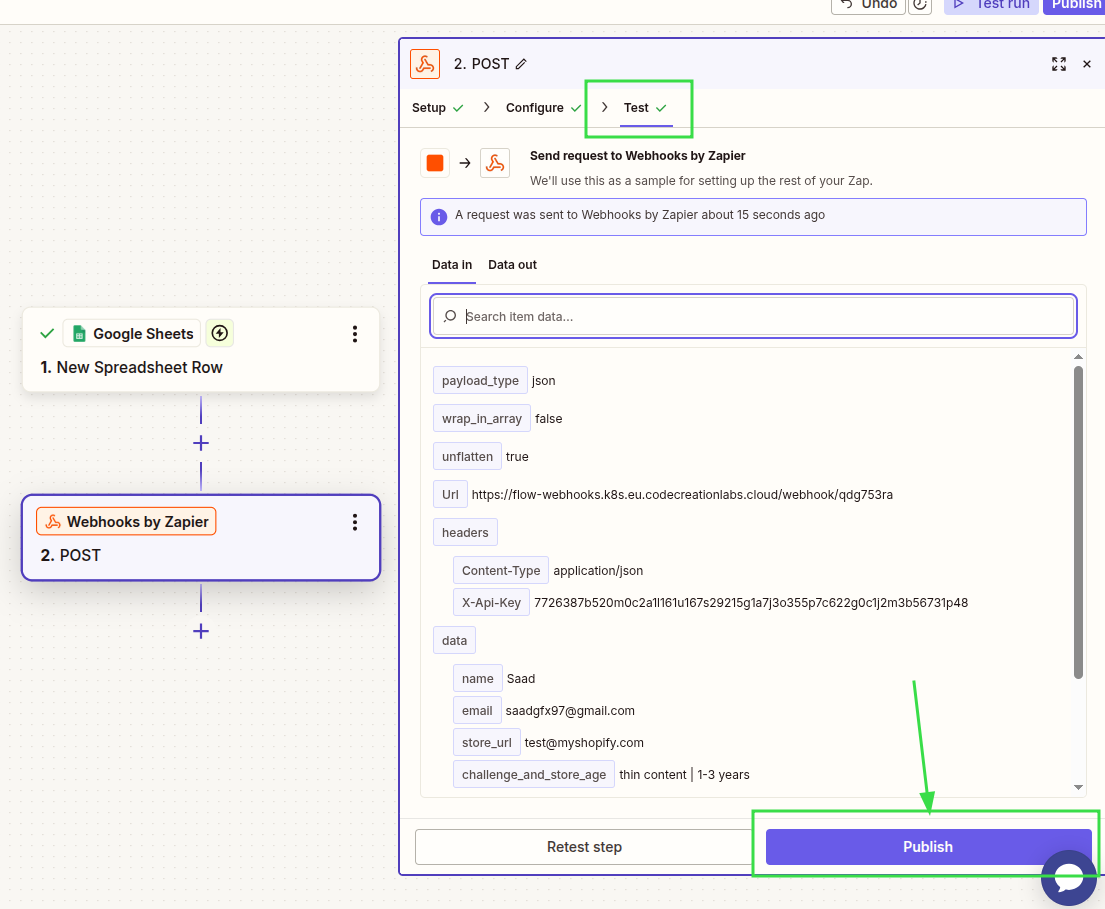Viewport: 1105px width, 909px height.
Task: Show the Data out tab
Action: pos(512,265)
